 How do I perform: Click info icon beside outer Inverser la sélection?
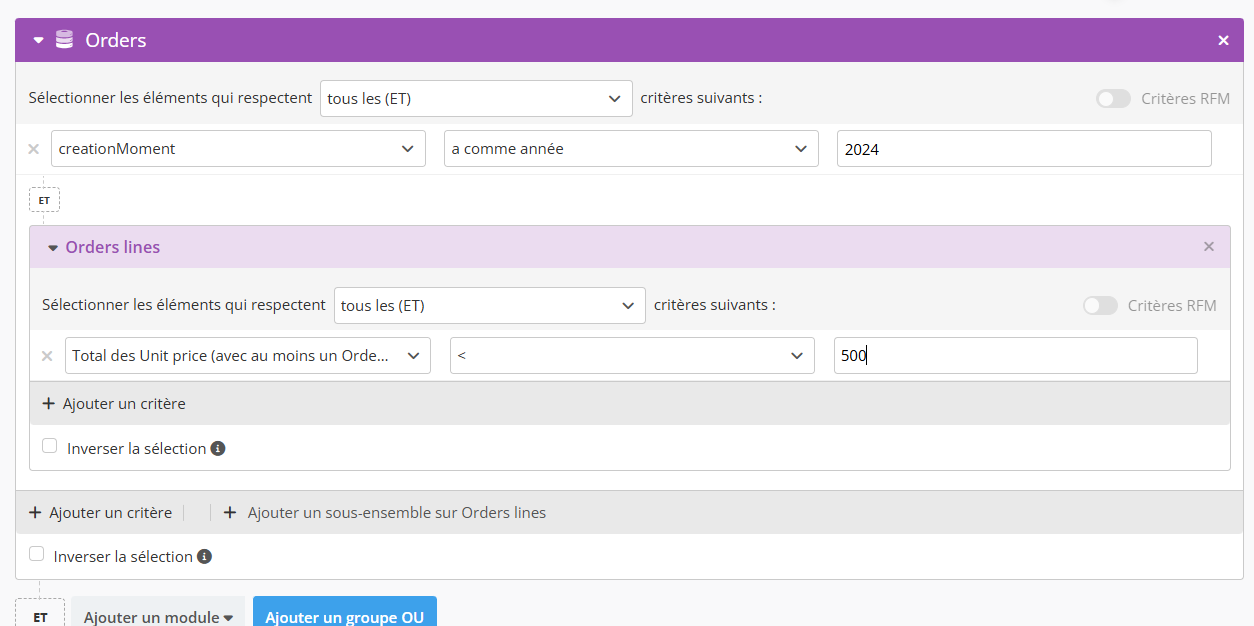click(x=204, y=557)
